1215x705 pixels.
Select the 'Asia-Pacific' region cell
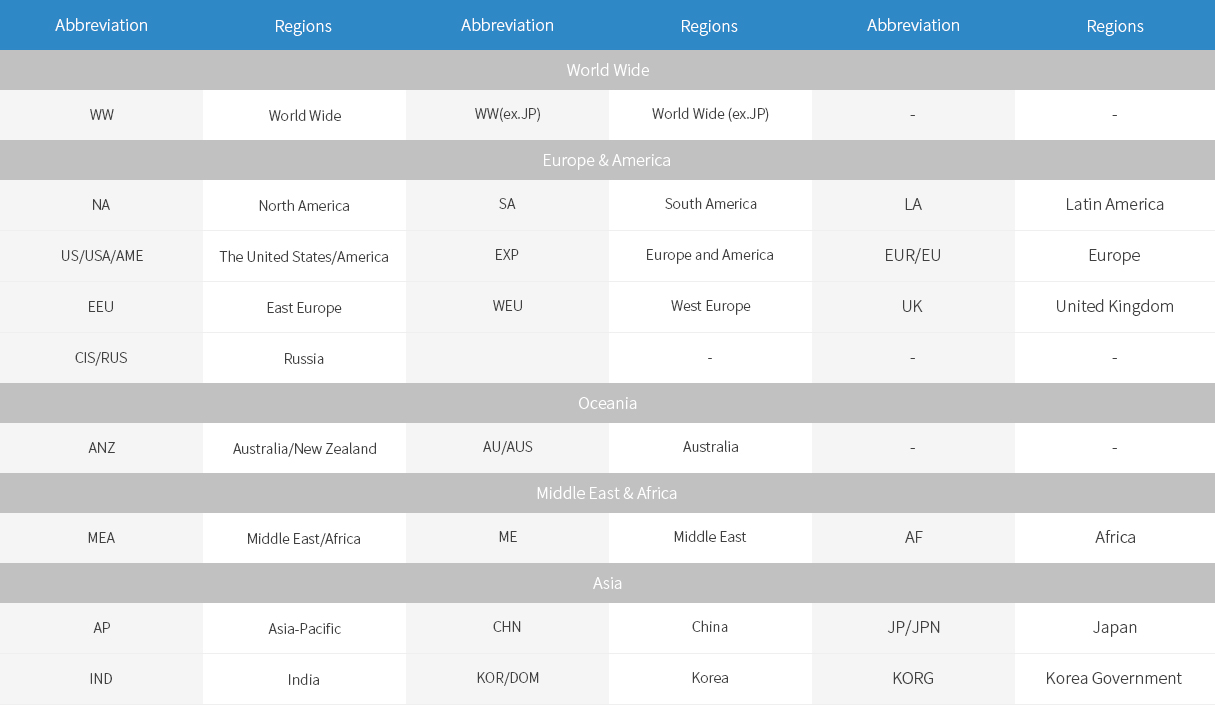coord(304,629)
